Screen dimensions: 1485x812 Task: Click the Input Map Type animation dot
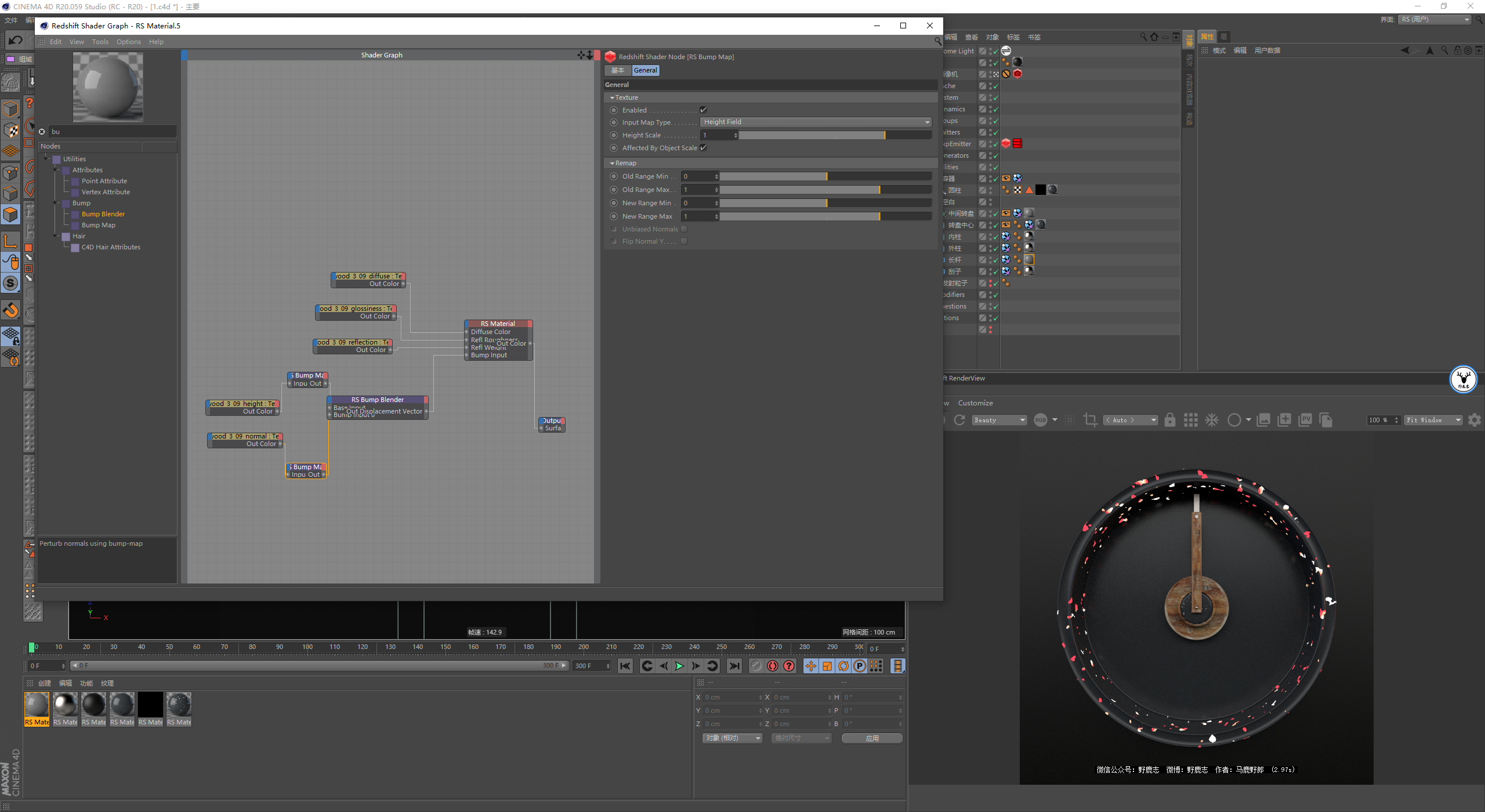coord(614,122)
